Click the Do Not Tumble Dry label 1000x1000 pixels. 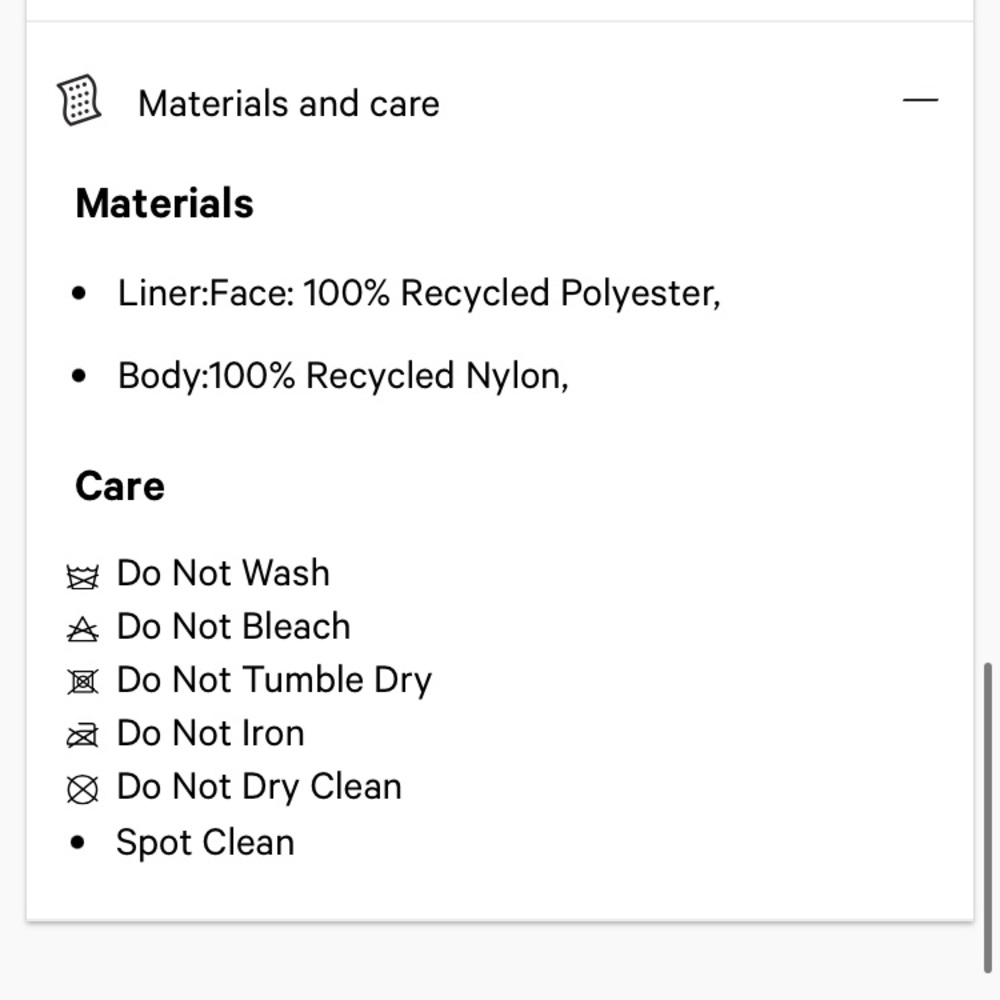(x=274, y=680)
